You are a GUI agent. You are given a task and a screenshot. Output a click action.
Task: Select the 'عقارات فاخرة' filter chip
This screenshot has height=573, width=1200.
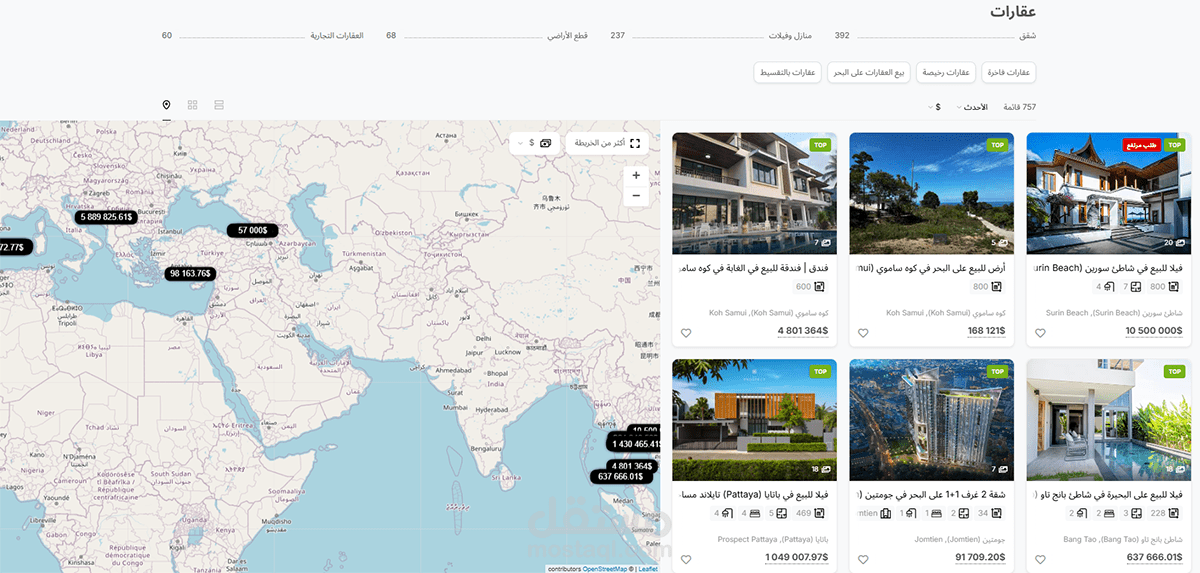tap(1008, 72)
